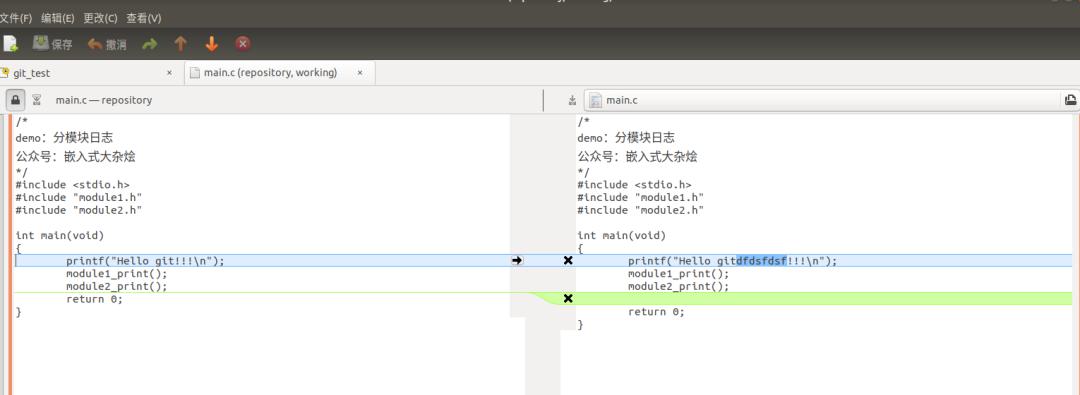
Task: Switch to the git_test tab
Action: 32,73
